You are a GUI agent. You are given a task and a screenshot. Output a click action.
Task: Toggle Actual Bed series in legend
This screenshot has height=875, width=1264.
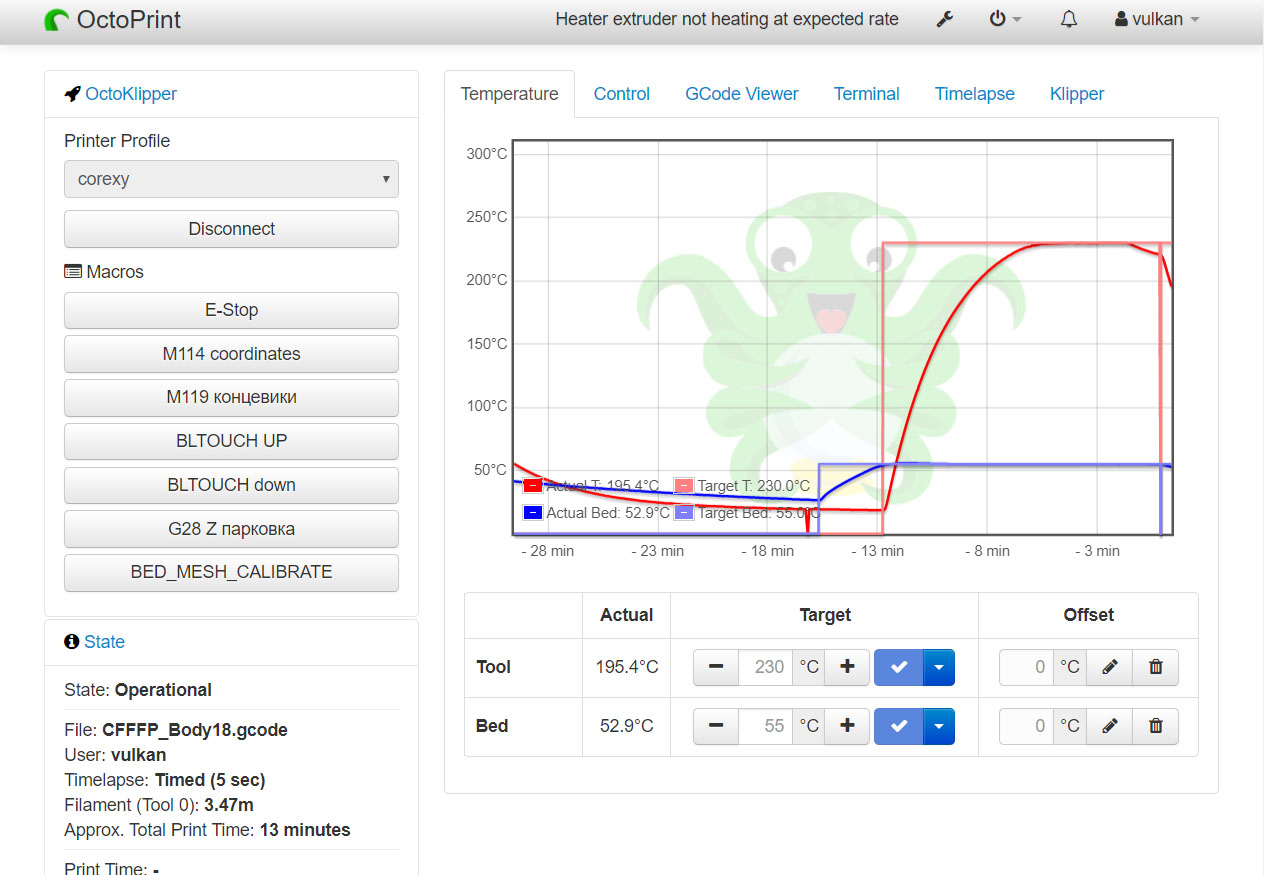(x=532, y=513)
